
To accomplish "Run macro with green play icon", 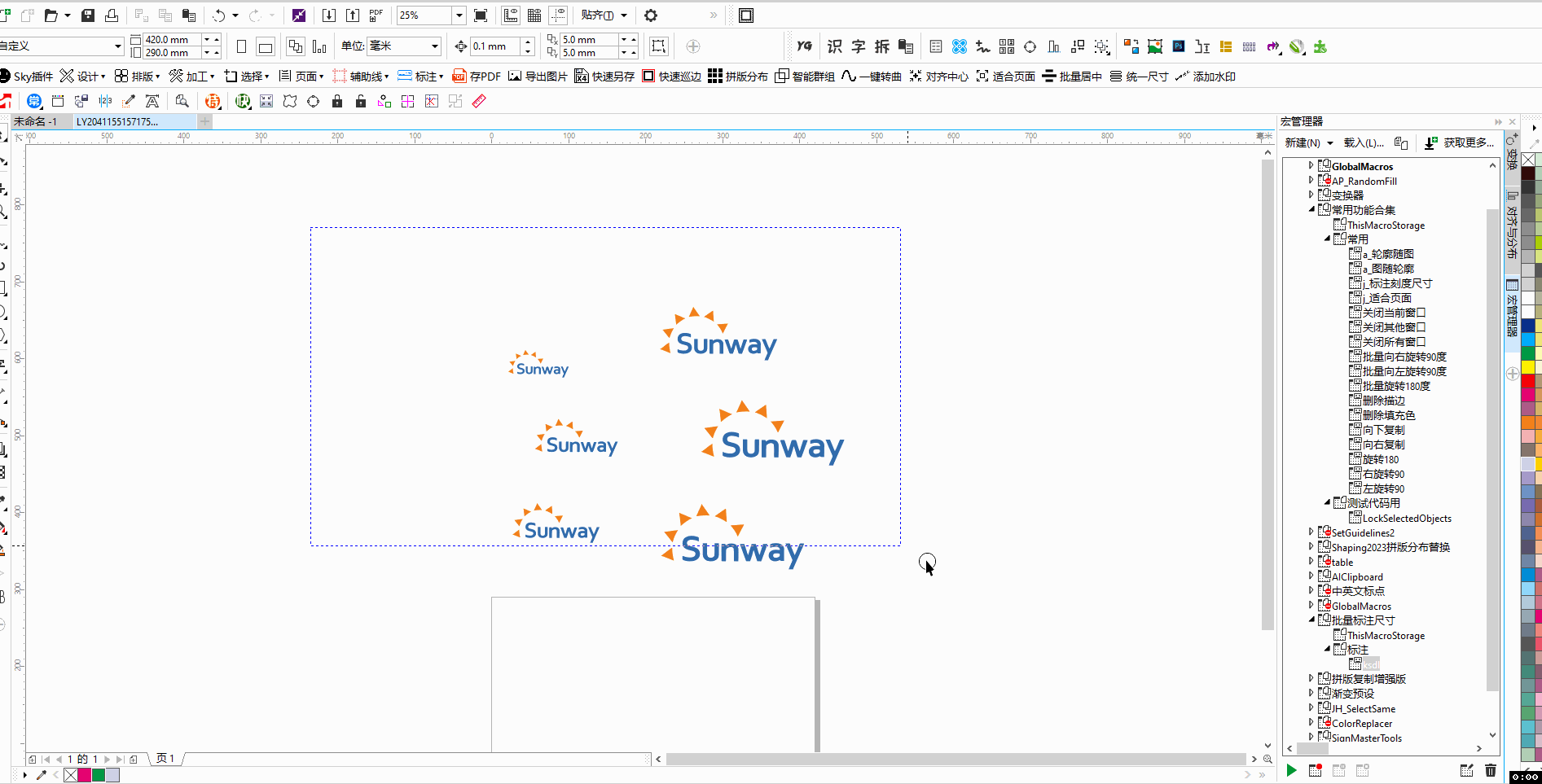I will click(x=1291, y=770).
